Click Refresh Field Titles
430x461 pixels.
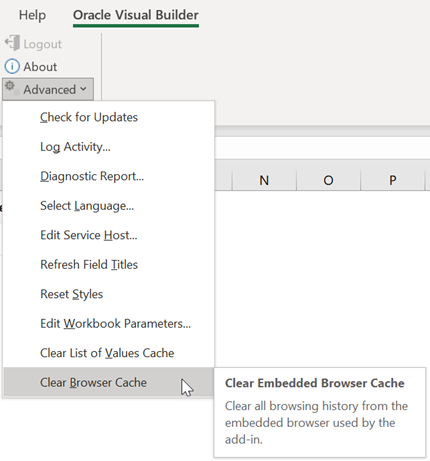pos(108,264)
